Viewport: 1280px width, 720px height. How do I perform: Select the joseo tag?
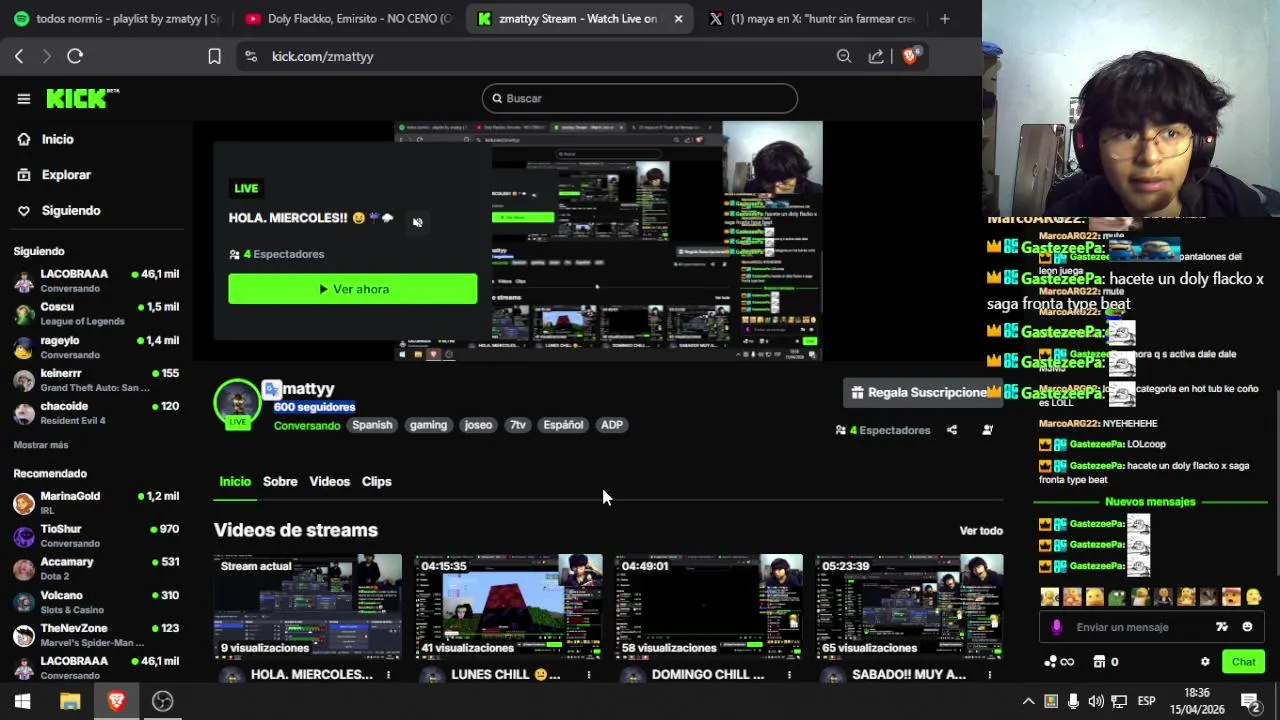(478, 425)
